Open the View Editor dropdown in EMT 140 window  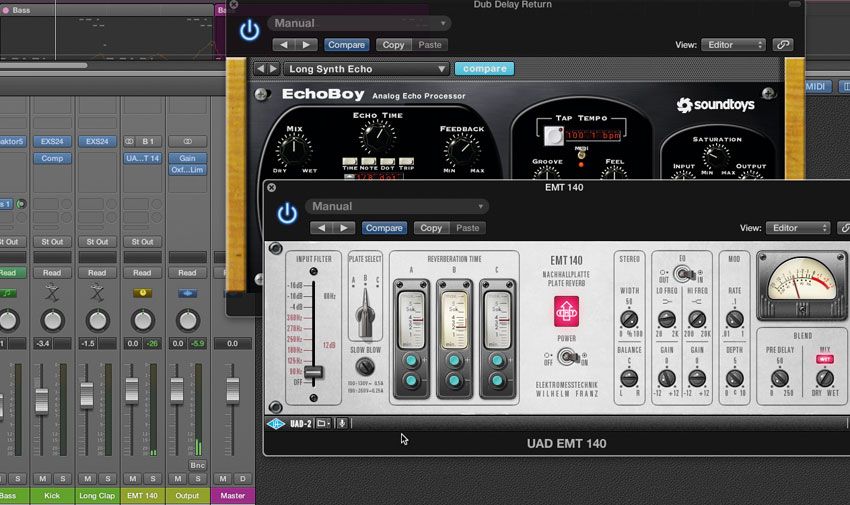[x=798, y=228]
